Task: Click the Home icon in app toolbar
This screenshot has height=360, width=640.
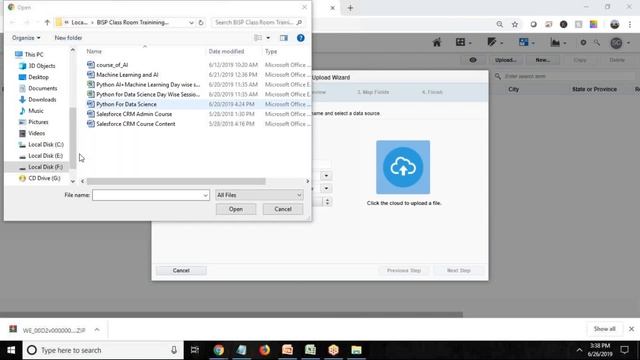Action: click(437, 42)
